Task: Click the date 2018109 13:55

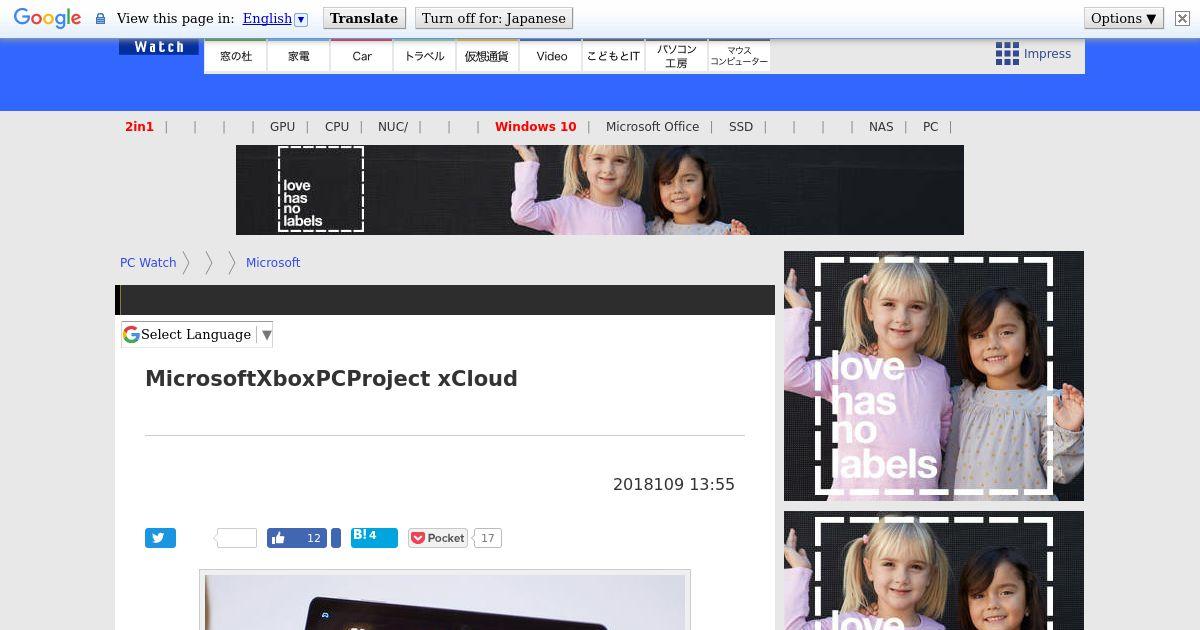Action: point(674,484)
